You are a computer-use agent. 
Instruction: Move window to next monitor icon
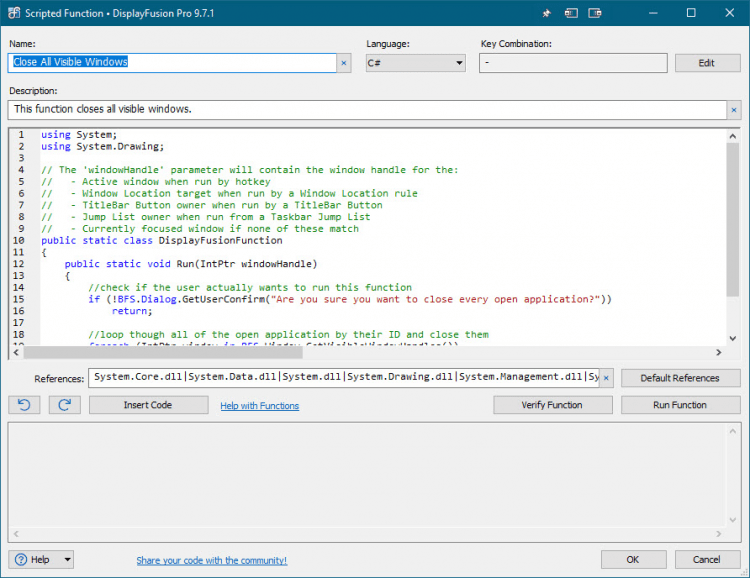[x=596, y=13]
